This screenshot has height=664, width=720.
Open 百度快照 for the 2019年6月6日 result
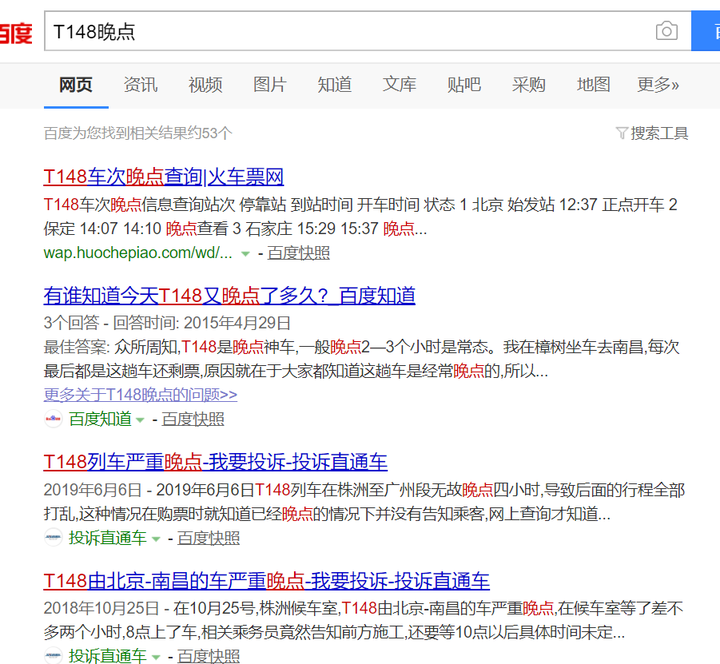(x=208, y=538)
